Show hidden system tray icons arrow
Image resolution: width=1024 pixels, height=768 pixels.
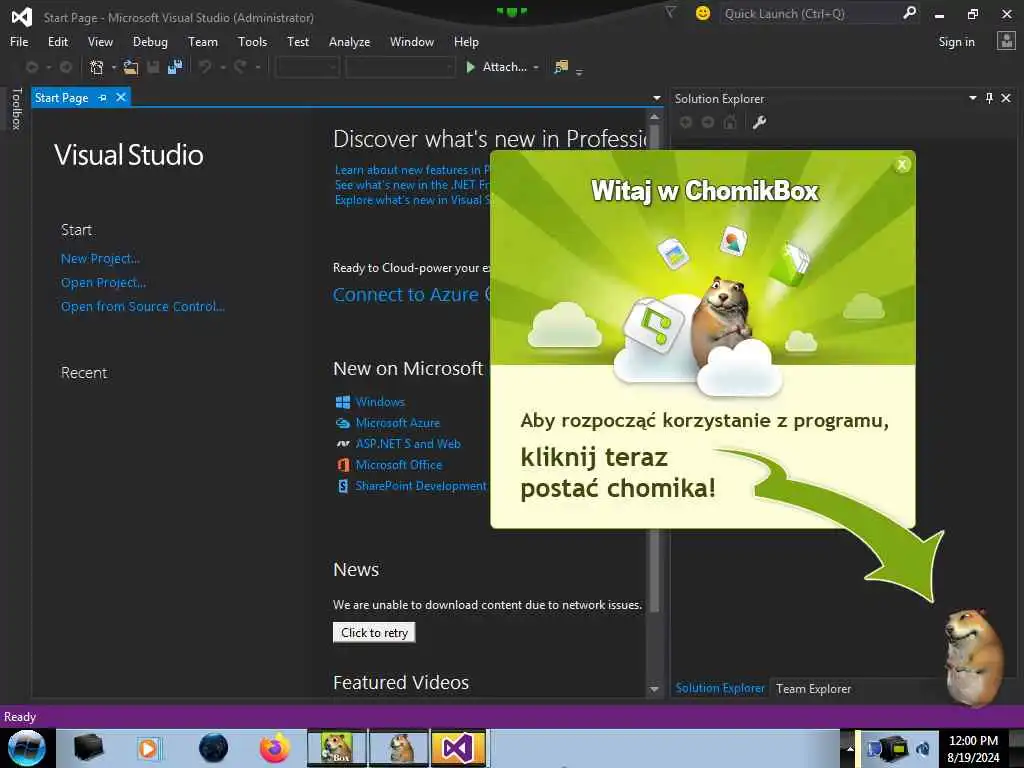(850, 748)
